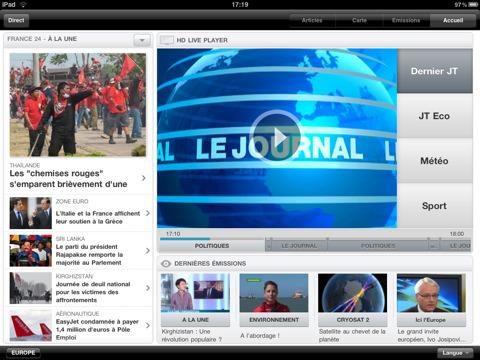Open the Aéronautique EasyJet thumbnail
480x360 pixels.
click(x=31, y=326)
